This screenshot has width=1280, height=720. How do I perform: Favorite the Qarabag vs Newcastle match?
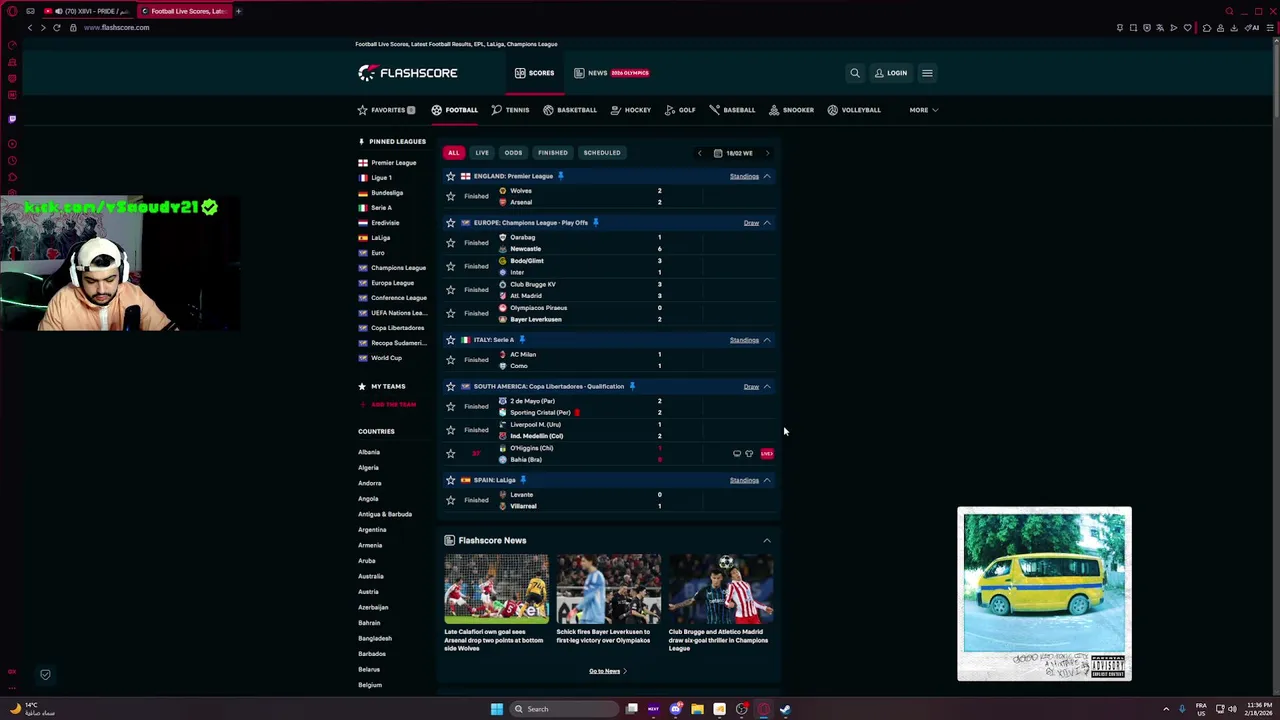(450, 243)
